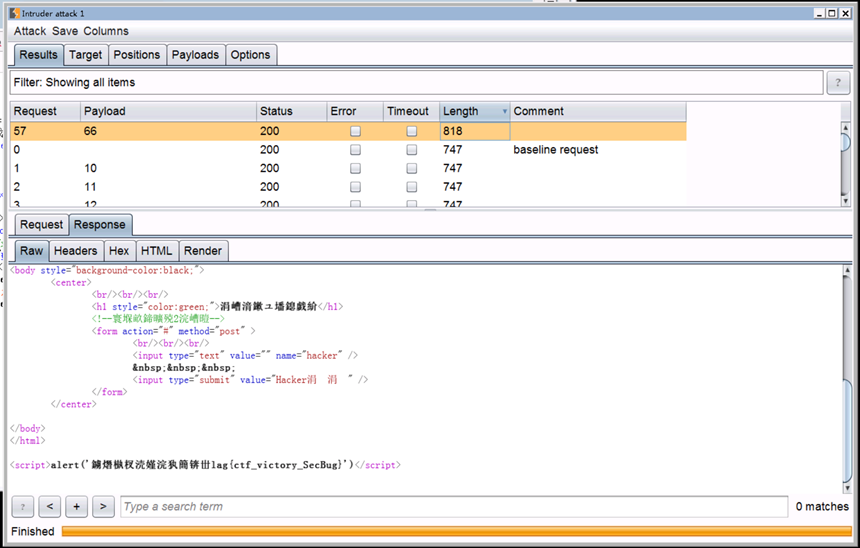This screenshot has width=860, height=548.
Task: Click response pane scrollbar up arrow
Action: point(847,272)
